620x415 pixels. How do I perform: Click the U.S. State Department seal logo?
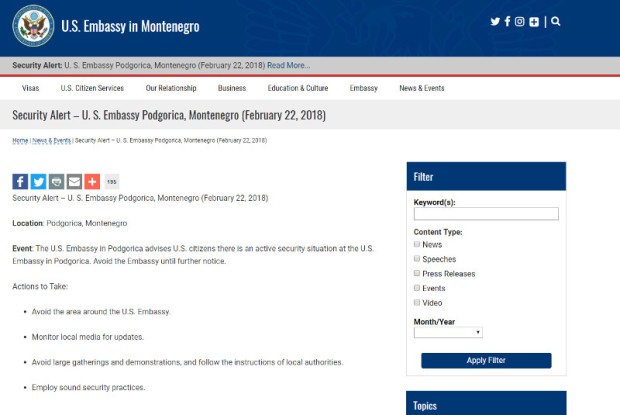(33, 26)
